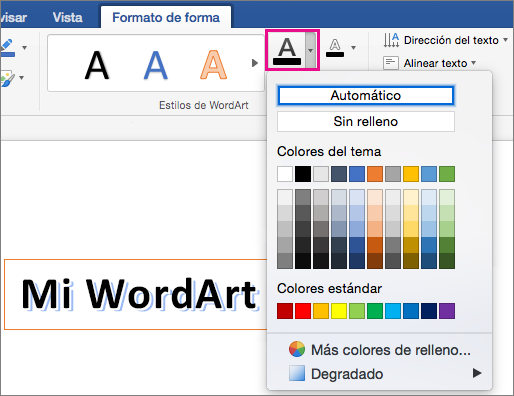The height and width of the screenshot is (396, 514).
Task: Expand the Degradado submenu arrow
Action: tap(477, 373)
